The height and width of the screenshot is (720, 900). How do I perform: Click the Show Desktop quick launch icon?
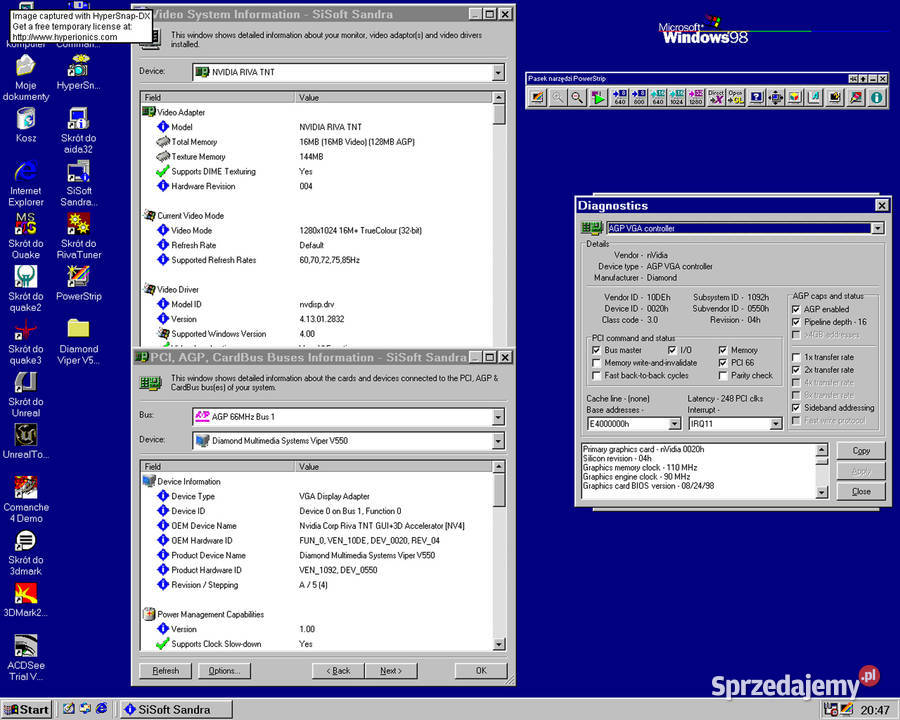[x=68, y=709]
